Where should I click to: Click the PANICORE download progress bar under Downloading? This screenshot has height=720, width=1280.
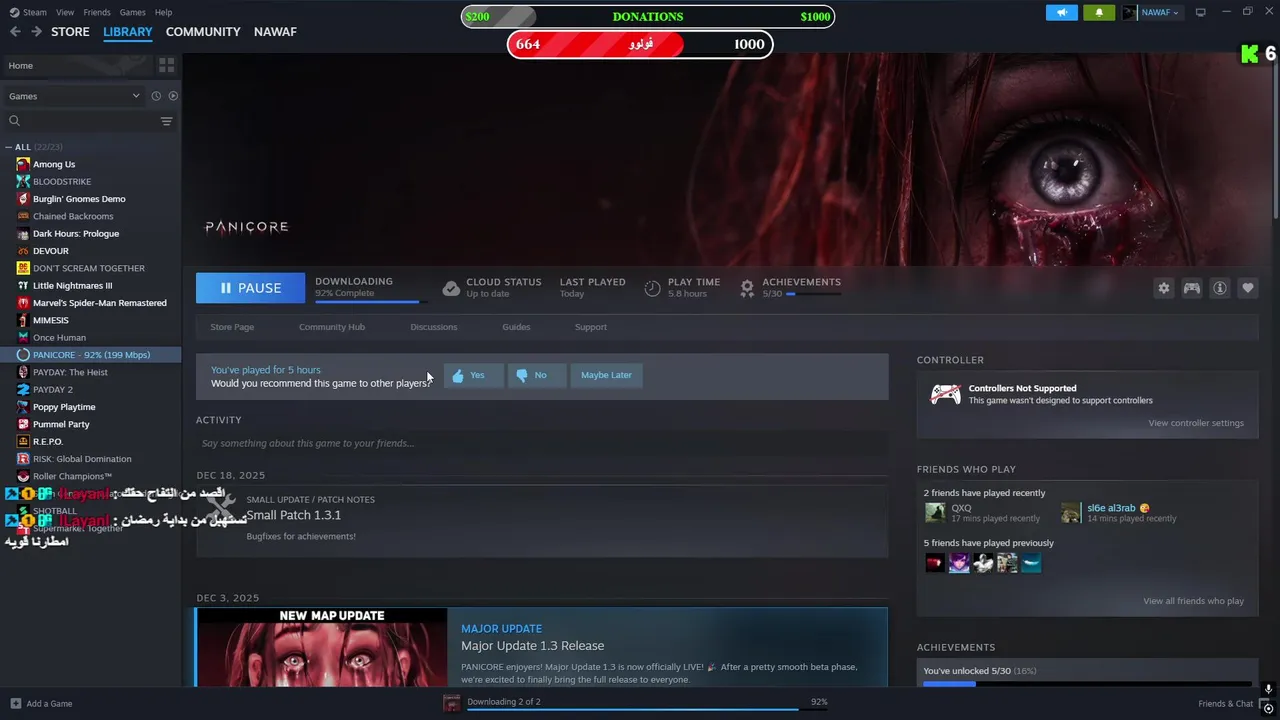[371, 301]
